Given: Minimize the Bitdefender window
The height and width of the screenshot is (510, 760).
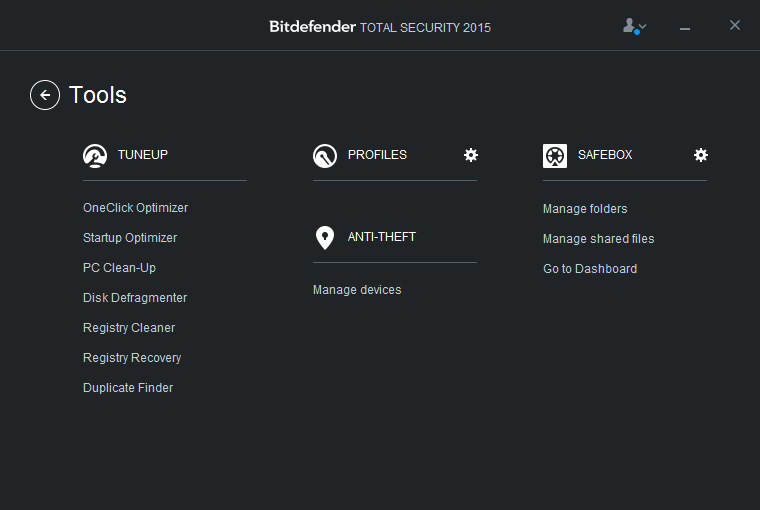Looking at the screenshot, I should coord(685,27).
